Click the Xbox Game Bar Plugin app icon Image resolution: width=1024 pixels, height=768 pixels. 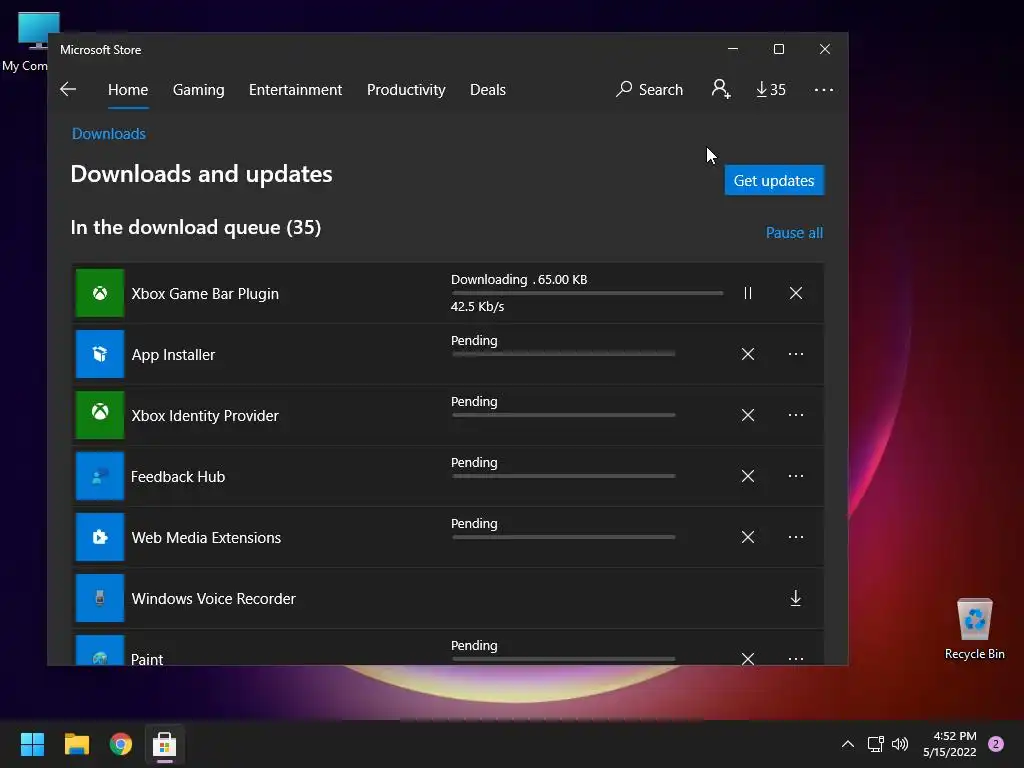(100, 293)
